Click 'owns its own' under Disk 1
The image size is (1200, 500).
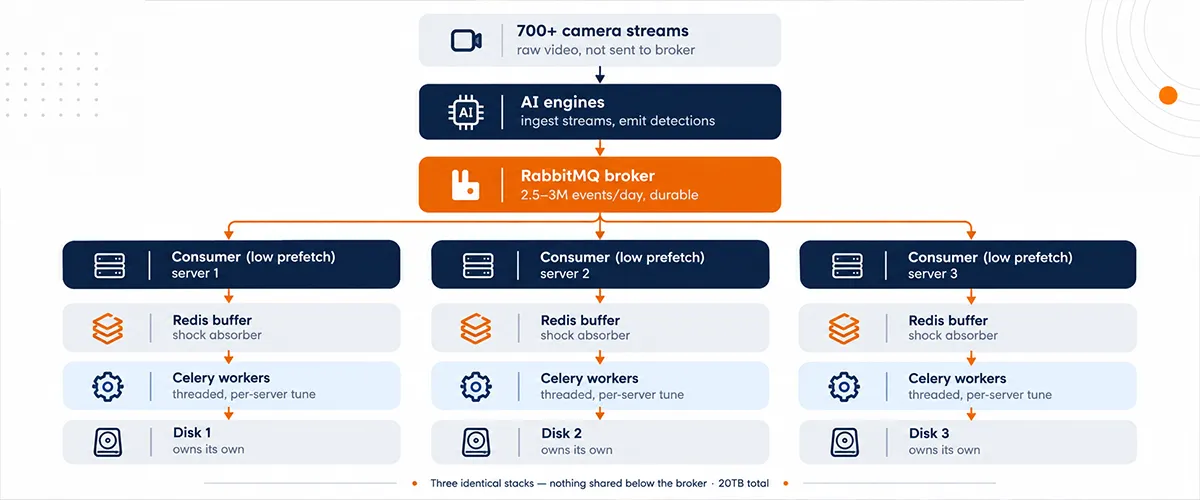click(x=208, y=450)
